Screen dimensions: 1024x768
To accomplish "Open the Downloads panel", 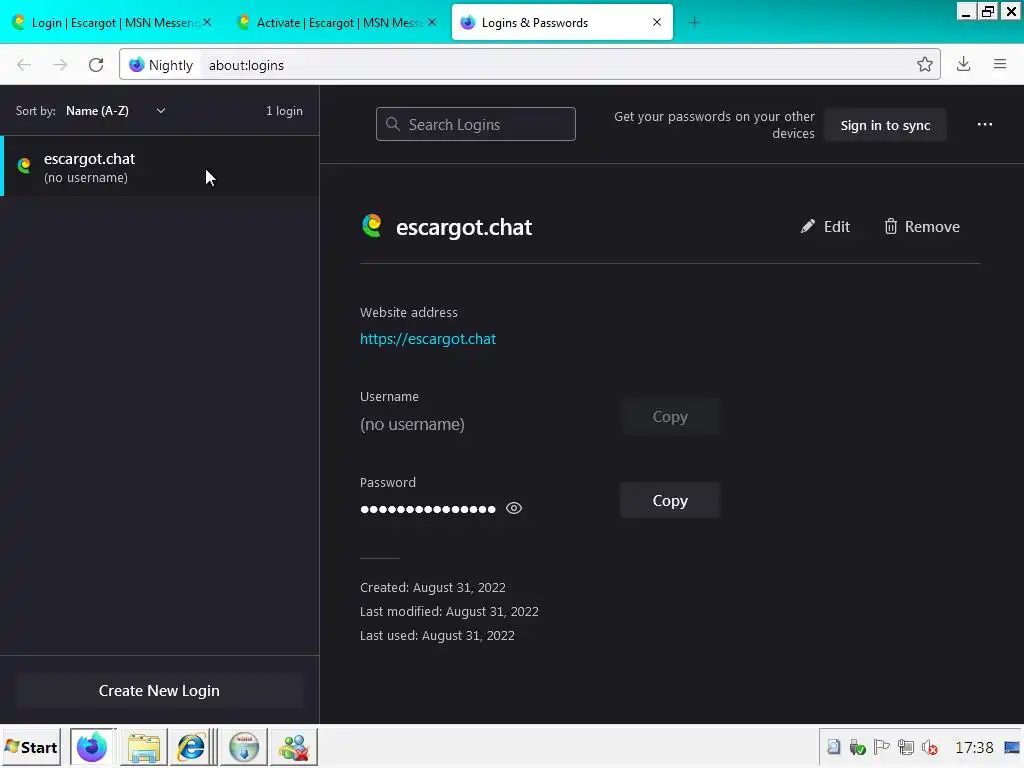I will 963,64.
